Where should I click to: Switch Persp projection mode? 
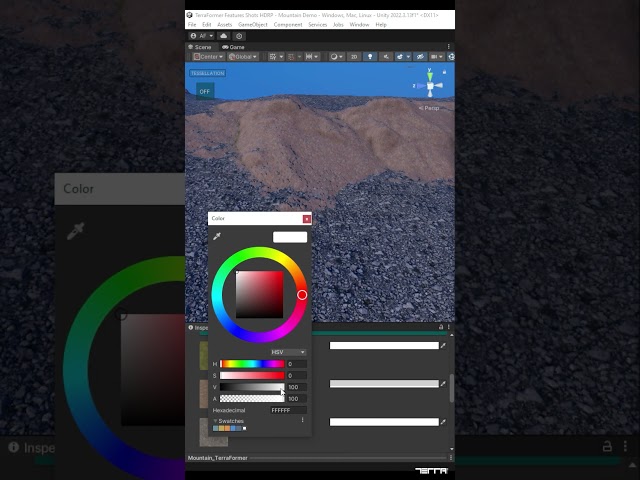tap(429, 108)
